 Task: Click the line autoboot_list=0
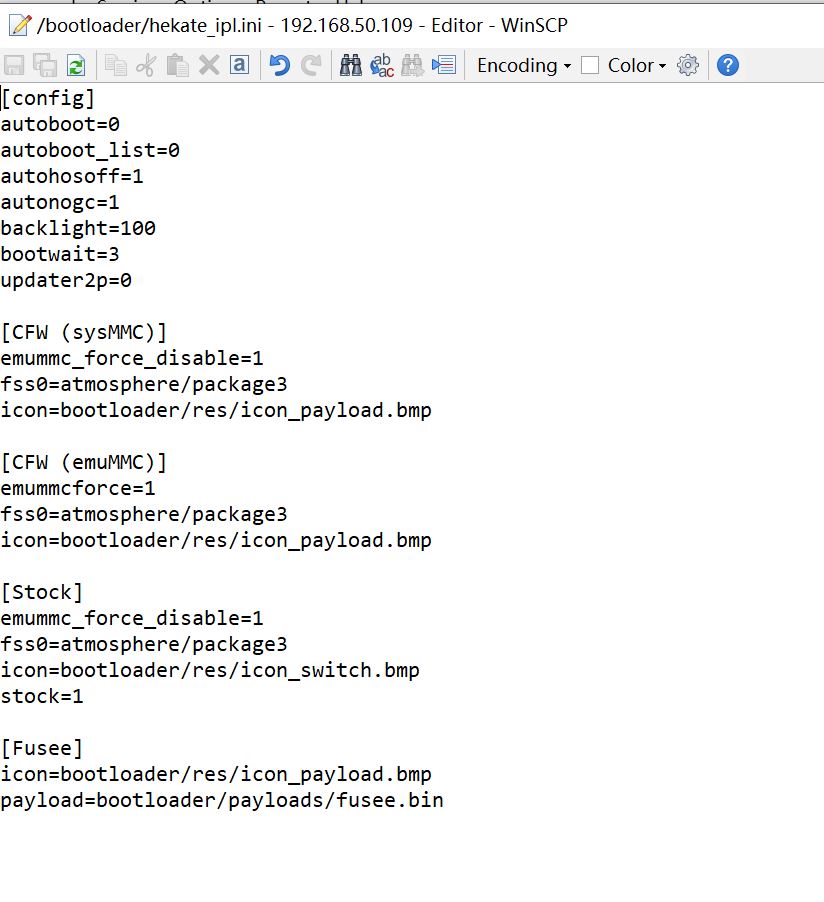pyautogui.click(x=90, y=151)
